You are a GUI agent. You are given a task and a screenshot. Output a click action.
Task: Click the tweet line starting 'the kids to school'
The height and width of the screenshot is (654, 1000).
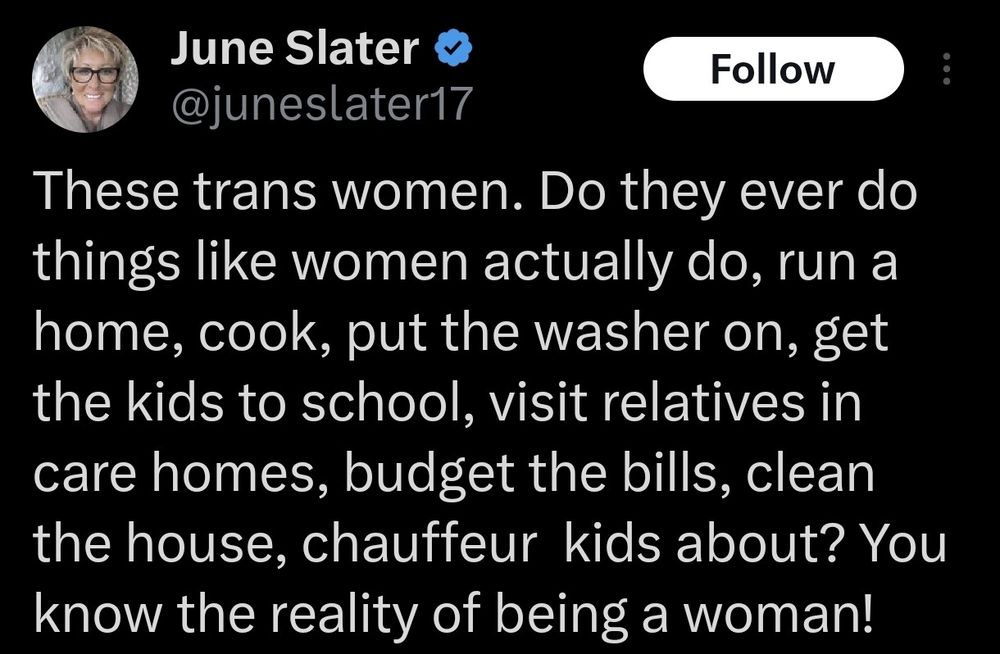[x=447, y=403]
